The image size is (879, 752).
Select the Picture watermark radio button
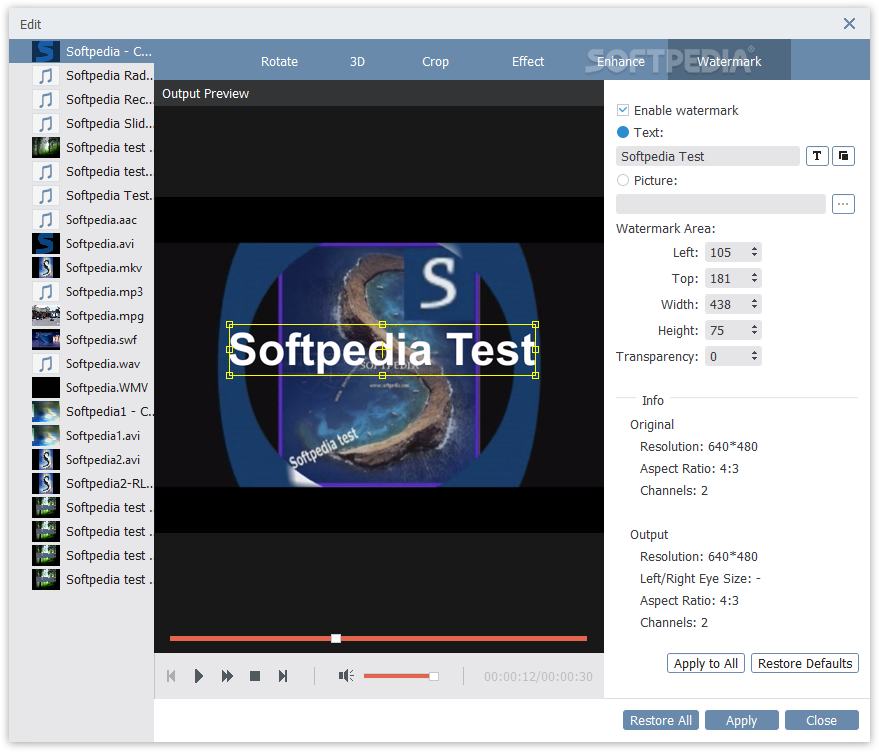[622, 181]
